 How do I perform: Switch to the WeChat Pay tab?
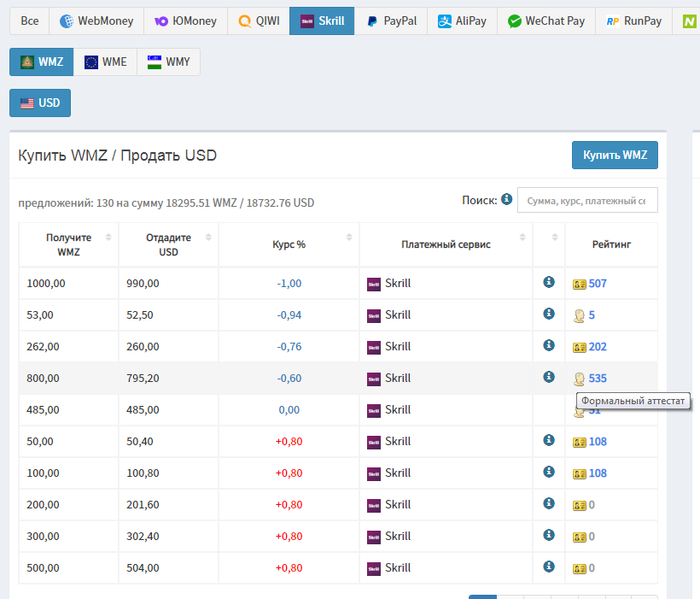coord(546,21)
